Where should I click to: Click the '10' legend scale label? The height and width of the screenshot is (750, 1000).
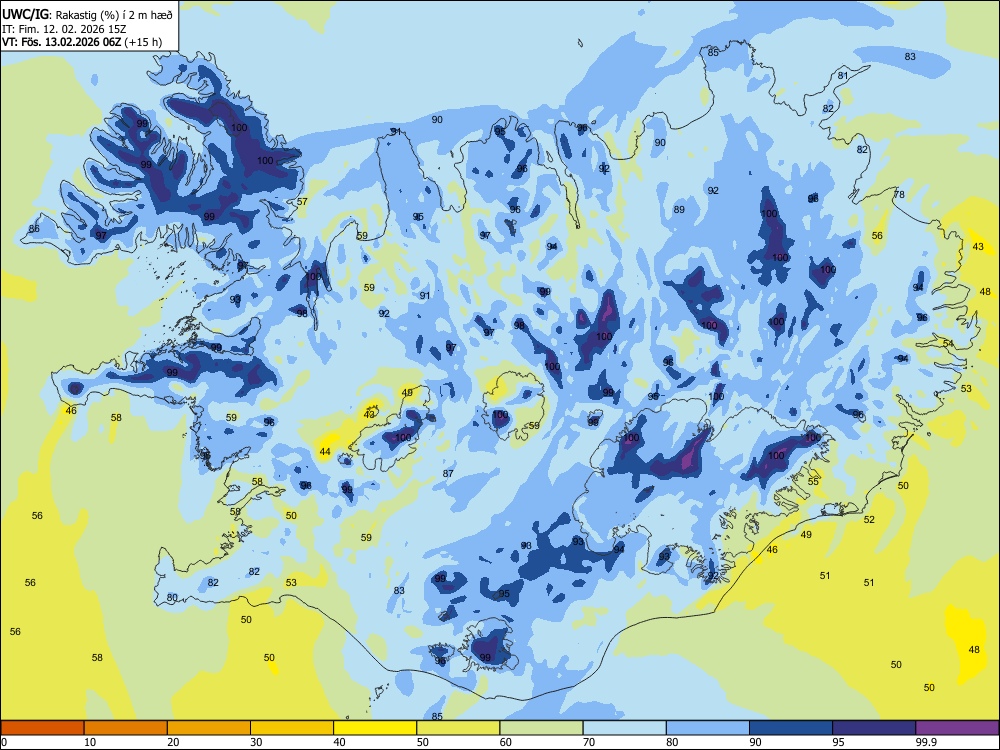tap(90, 742)
